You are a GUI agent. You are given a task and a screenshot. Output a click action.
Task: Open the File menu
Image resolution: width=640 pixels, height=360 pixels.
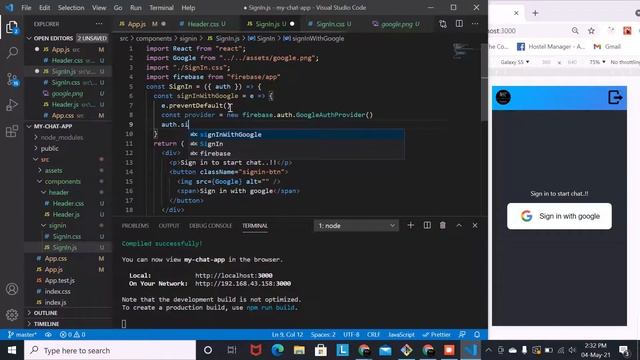pyautogui.click(x=26, y=8)
